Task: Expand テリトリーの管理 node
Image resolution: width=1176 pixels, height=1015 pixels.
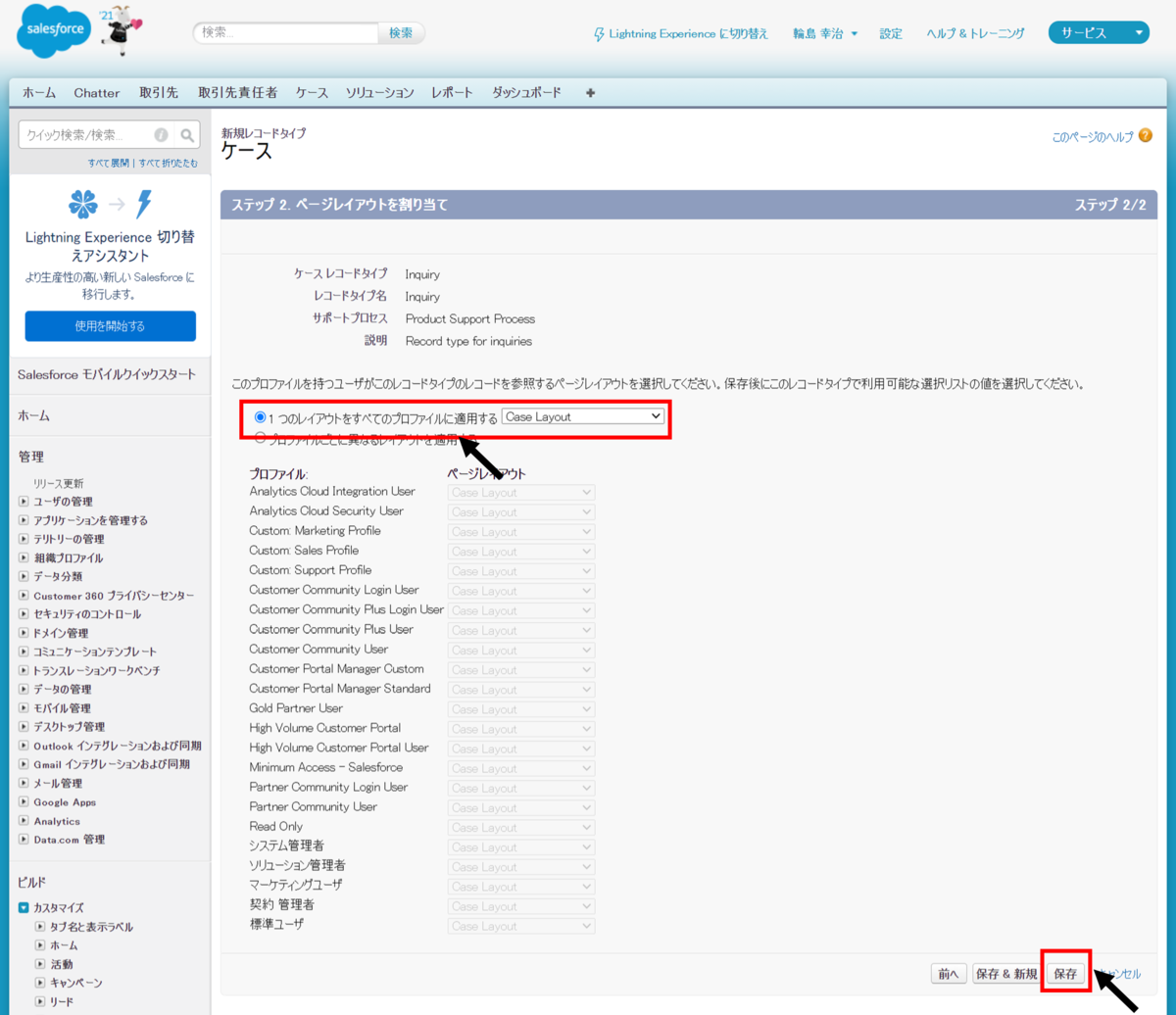Action: coord(24,539)
